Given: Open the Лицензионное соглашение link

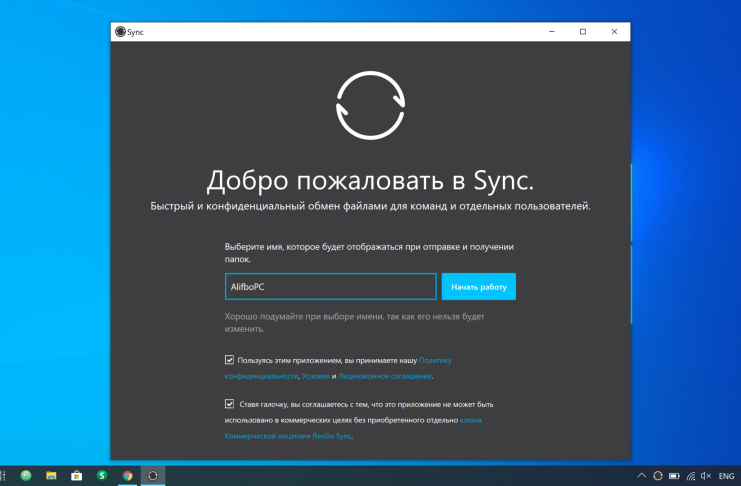Looking at the screenshot, I should tap(385, 376).
